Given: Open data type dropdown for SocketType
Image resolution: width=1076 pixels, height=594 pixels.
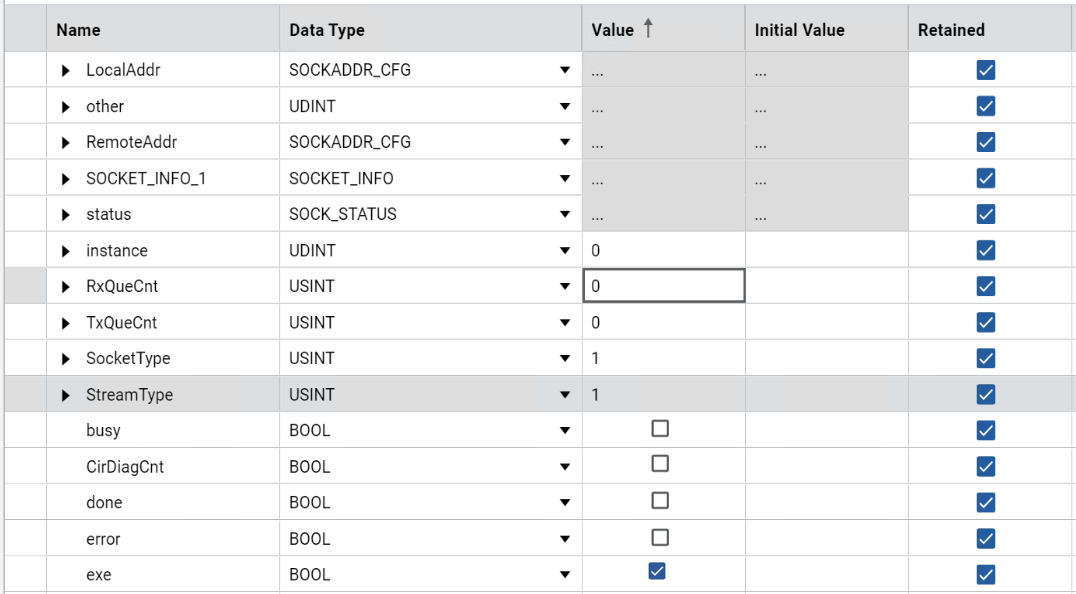Looking at the screenshot, I should pyautogui.click(x=565, y=359).
